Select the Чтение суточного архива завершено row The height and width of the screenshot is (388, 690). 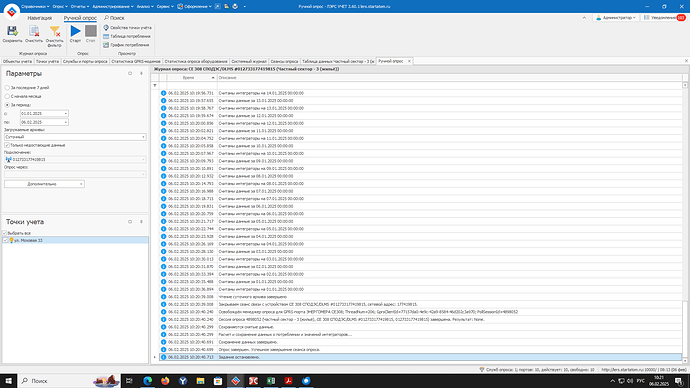pyautogui.click(x=421, y=297)
